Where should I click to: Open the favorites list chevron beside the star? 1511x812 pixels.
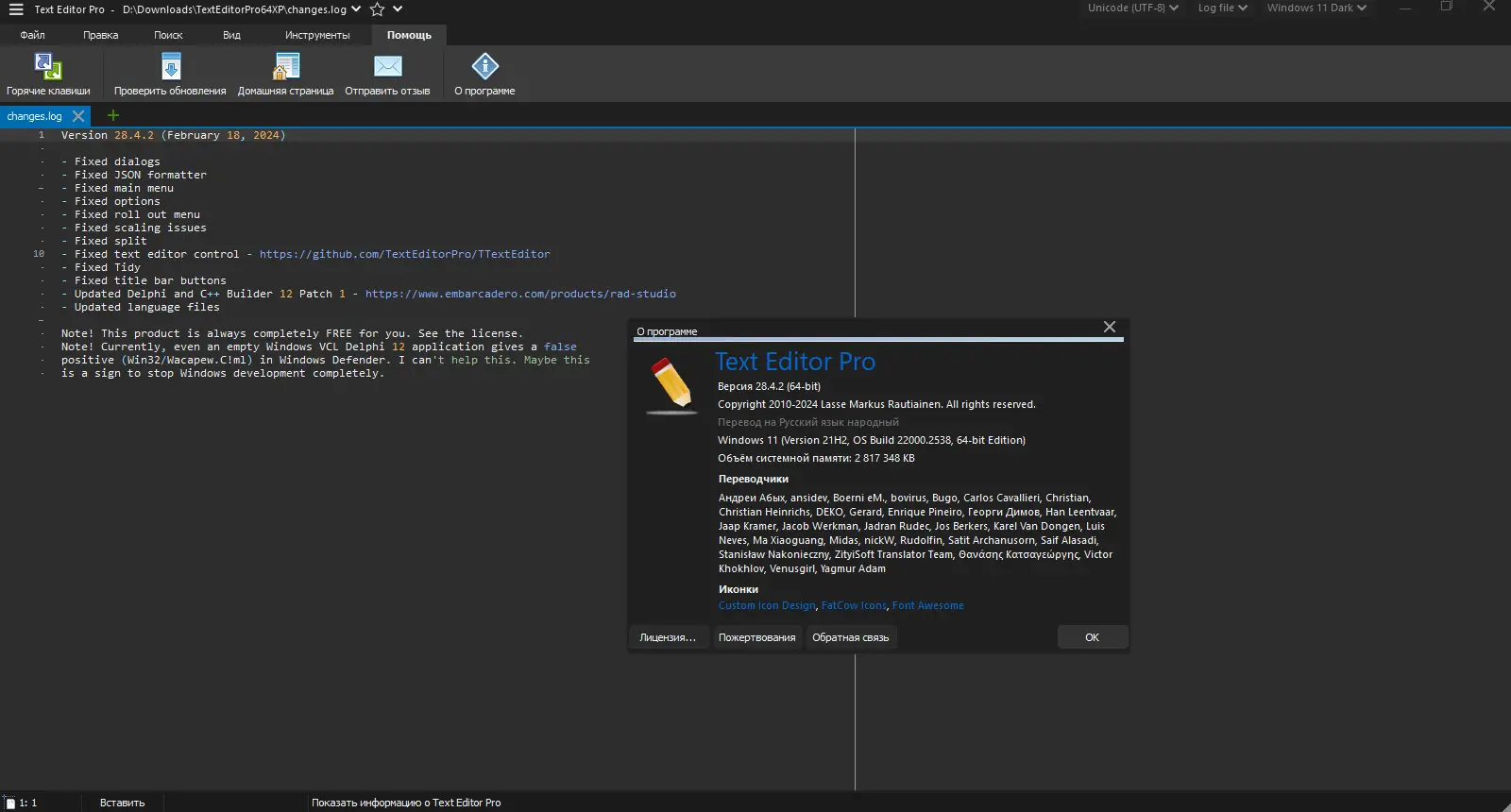(398, 9)
